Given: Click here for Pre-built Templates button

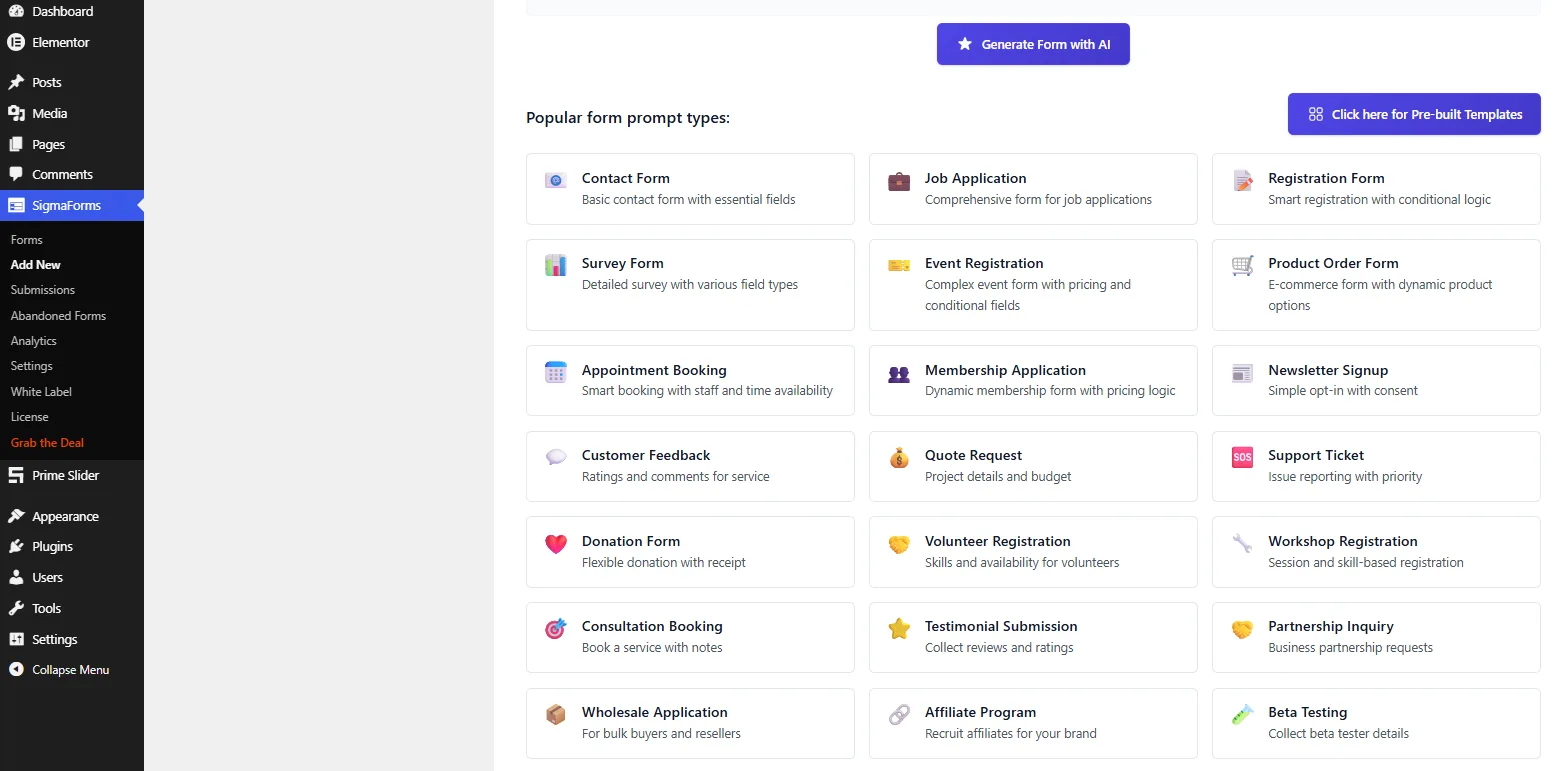Looking at the screenshot, I should click(1414, 114).
